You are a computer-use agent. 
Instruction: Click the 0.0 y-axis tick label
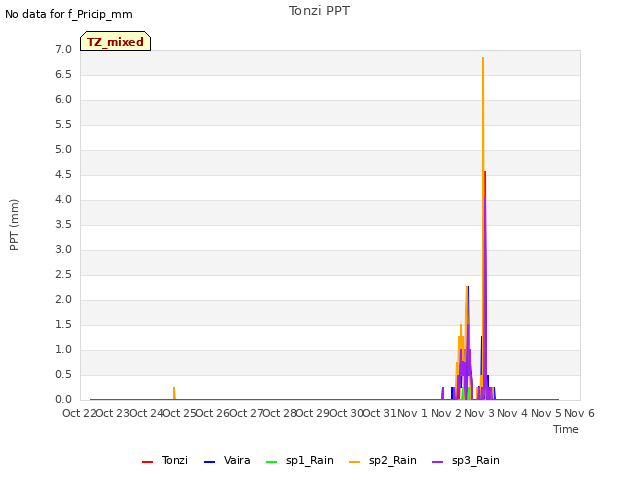(63, 399)
